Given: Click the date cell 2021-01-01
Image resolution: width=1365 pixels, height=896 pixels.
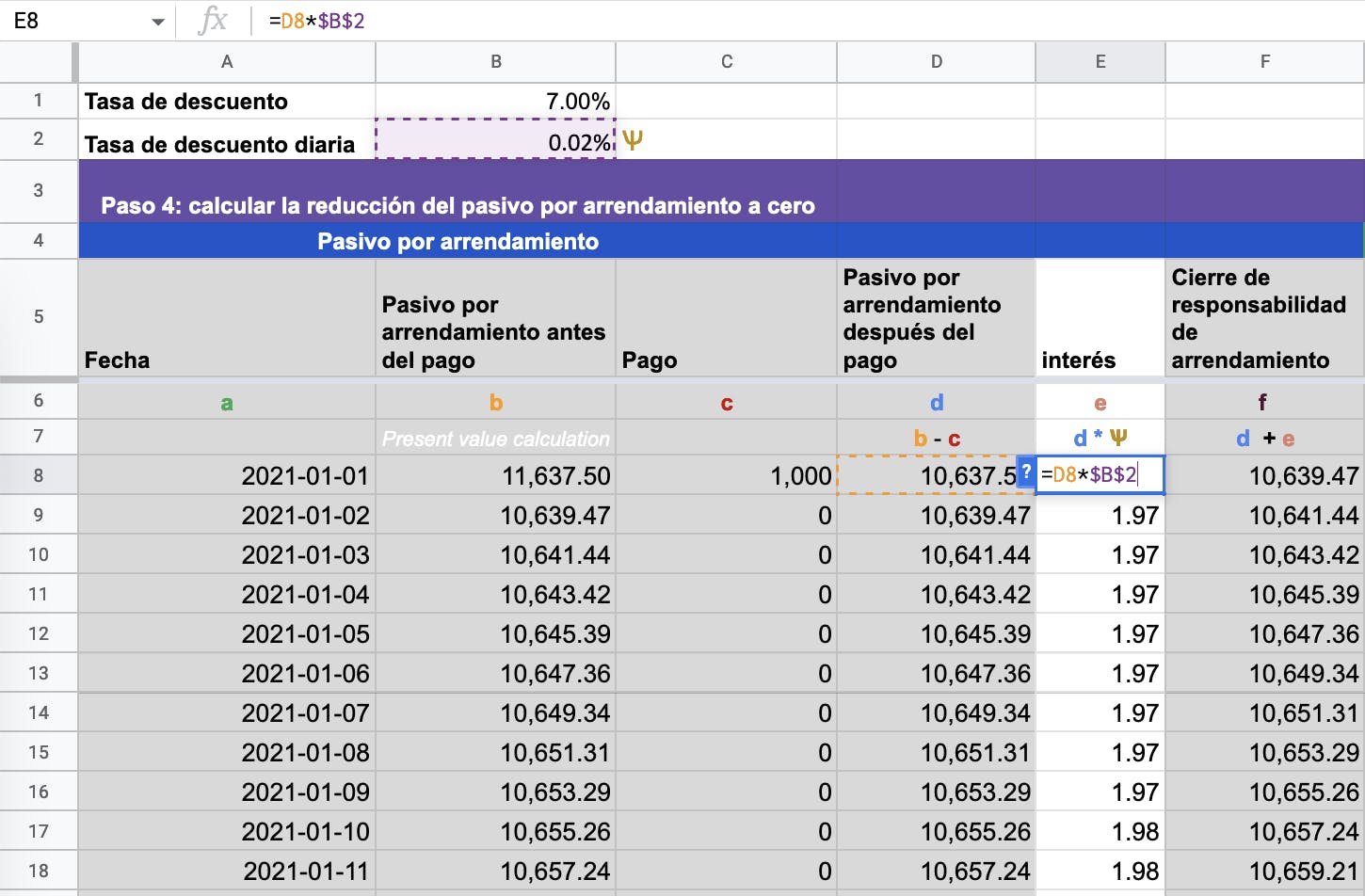Looking at the screenshot, I should 227,475.
